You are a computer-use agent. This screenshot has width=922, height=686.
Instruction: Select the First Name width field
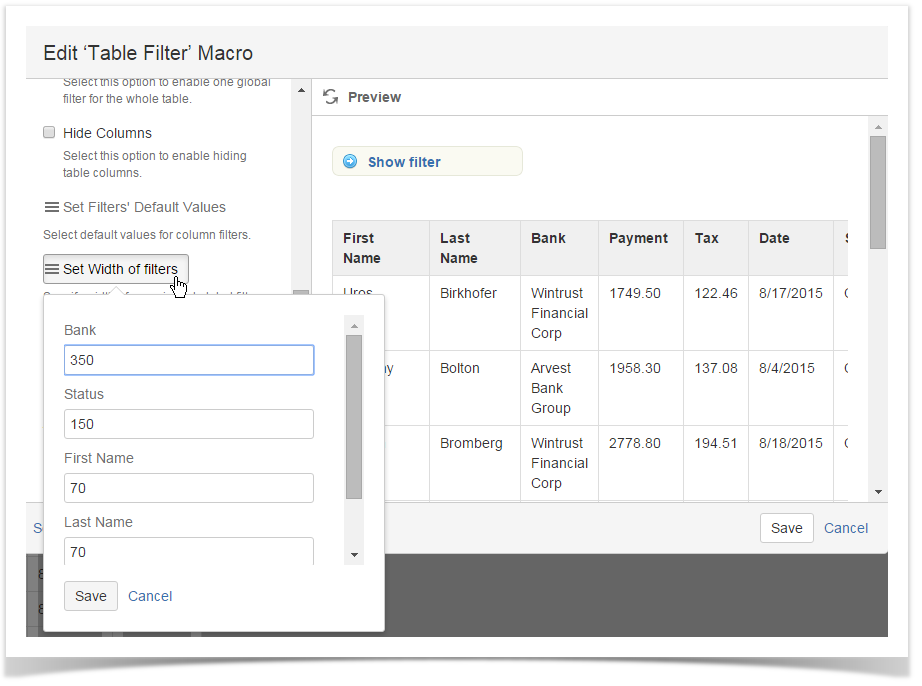(189, 488)
